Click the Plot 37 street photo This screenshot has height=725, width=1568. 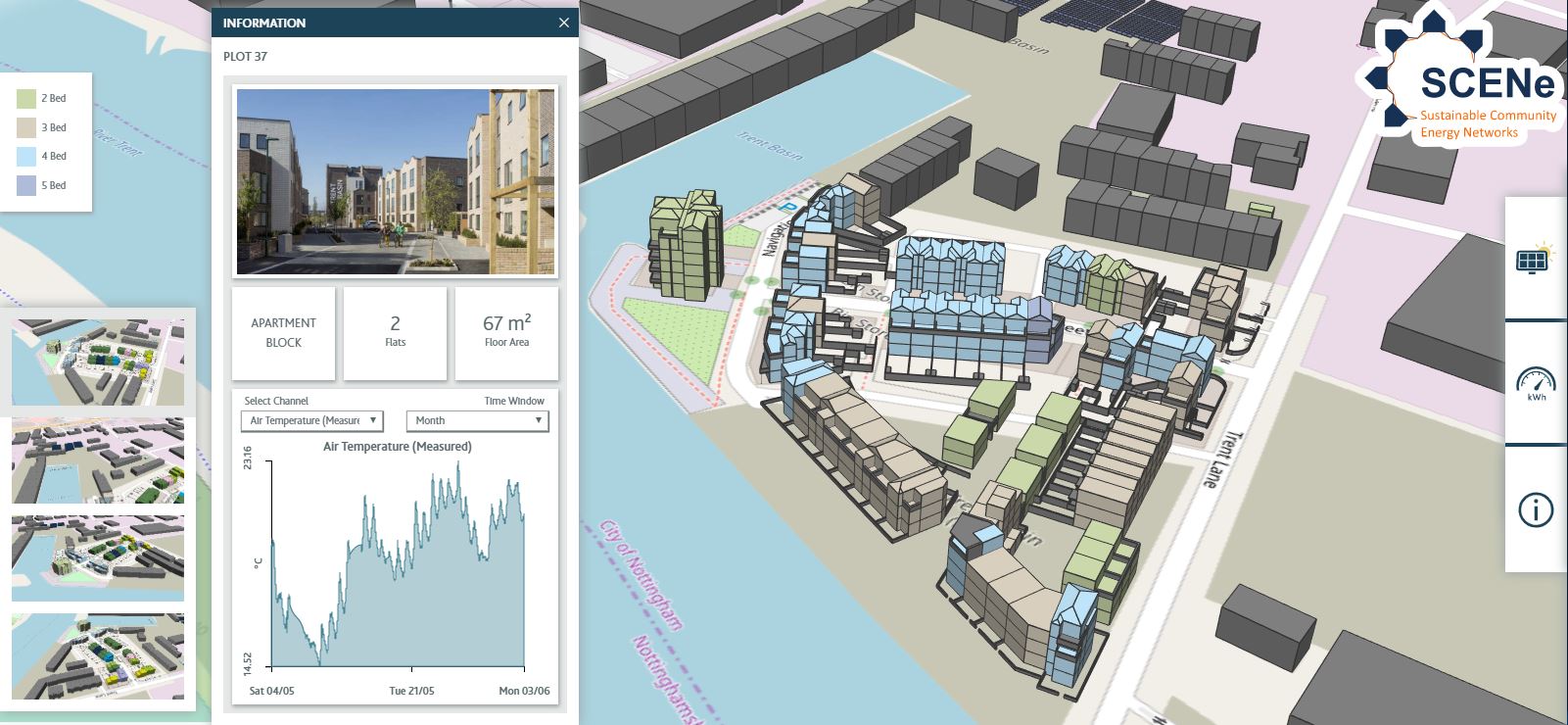click(x=396, y=182)
